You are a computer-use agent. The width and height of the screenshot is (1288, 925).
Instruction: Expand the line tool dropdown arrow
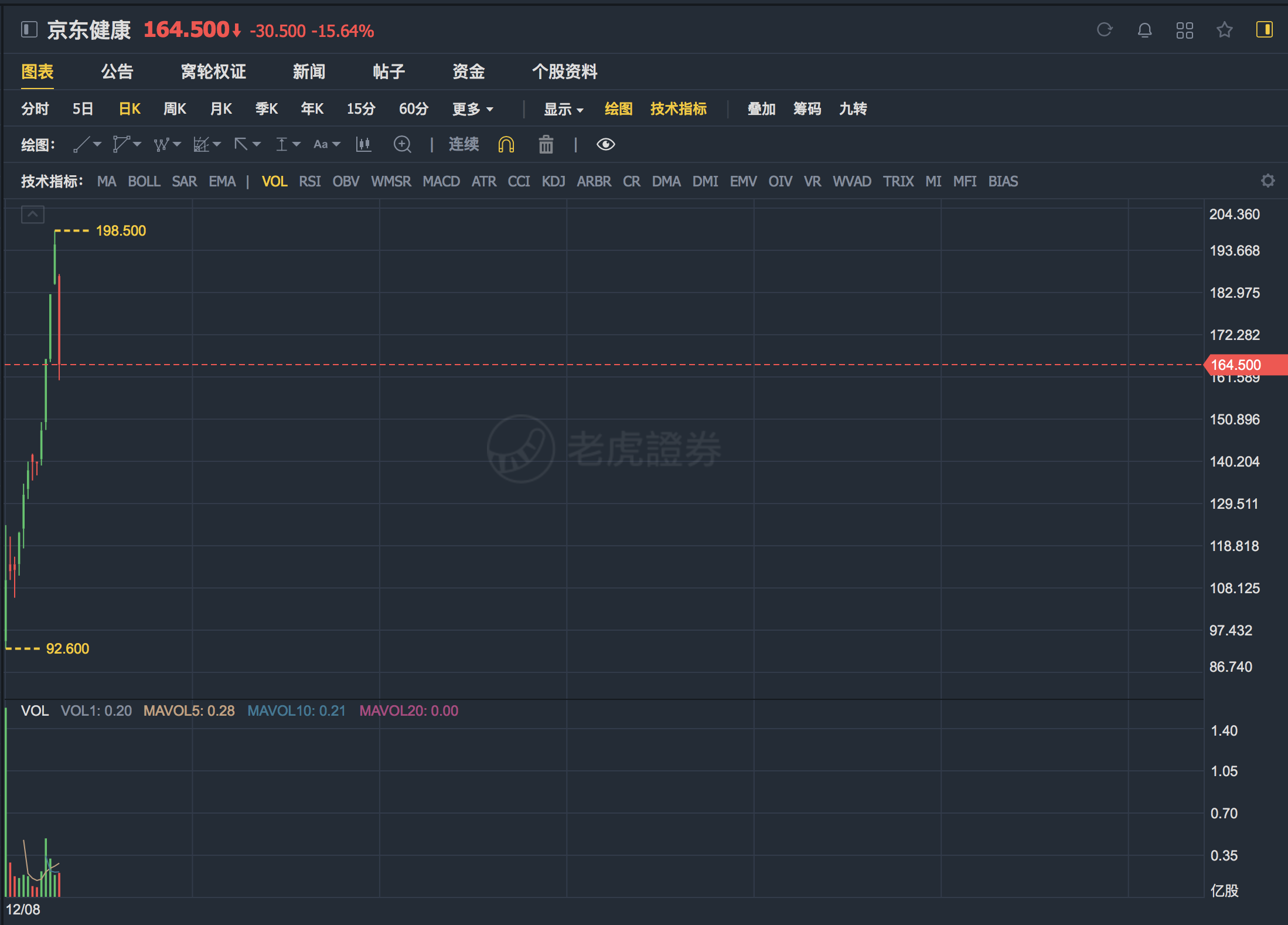[97, 144]
